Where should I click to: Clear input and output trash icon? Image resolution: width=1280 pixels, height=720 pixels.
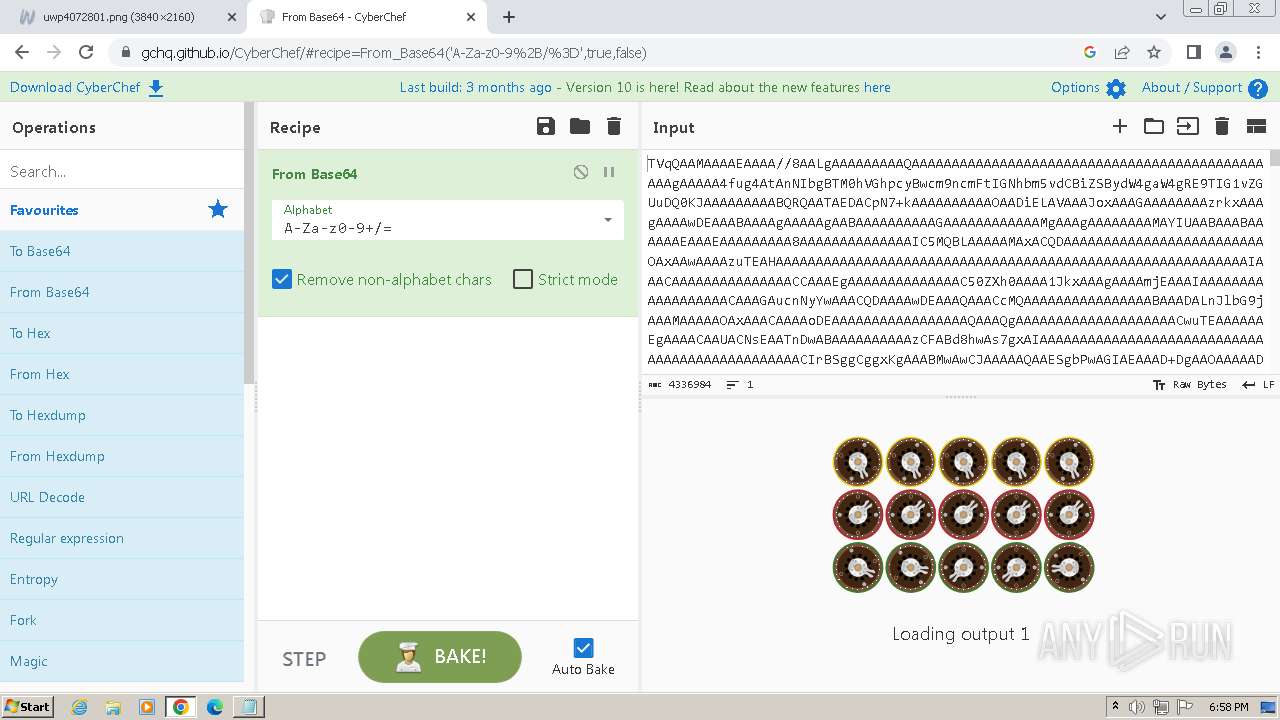1222,126
